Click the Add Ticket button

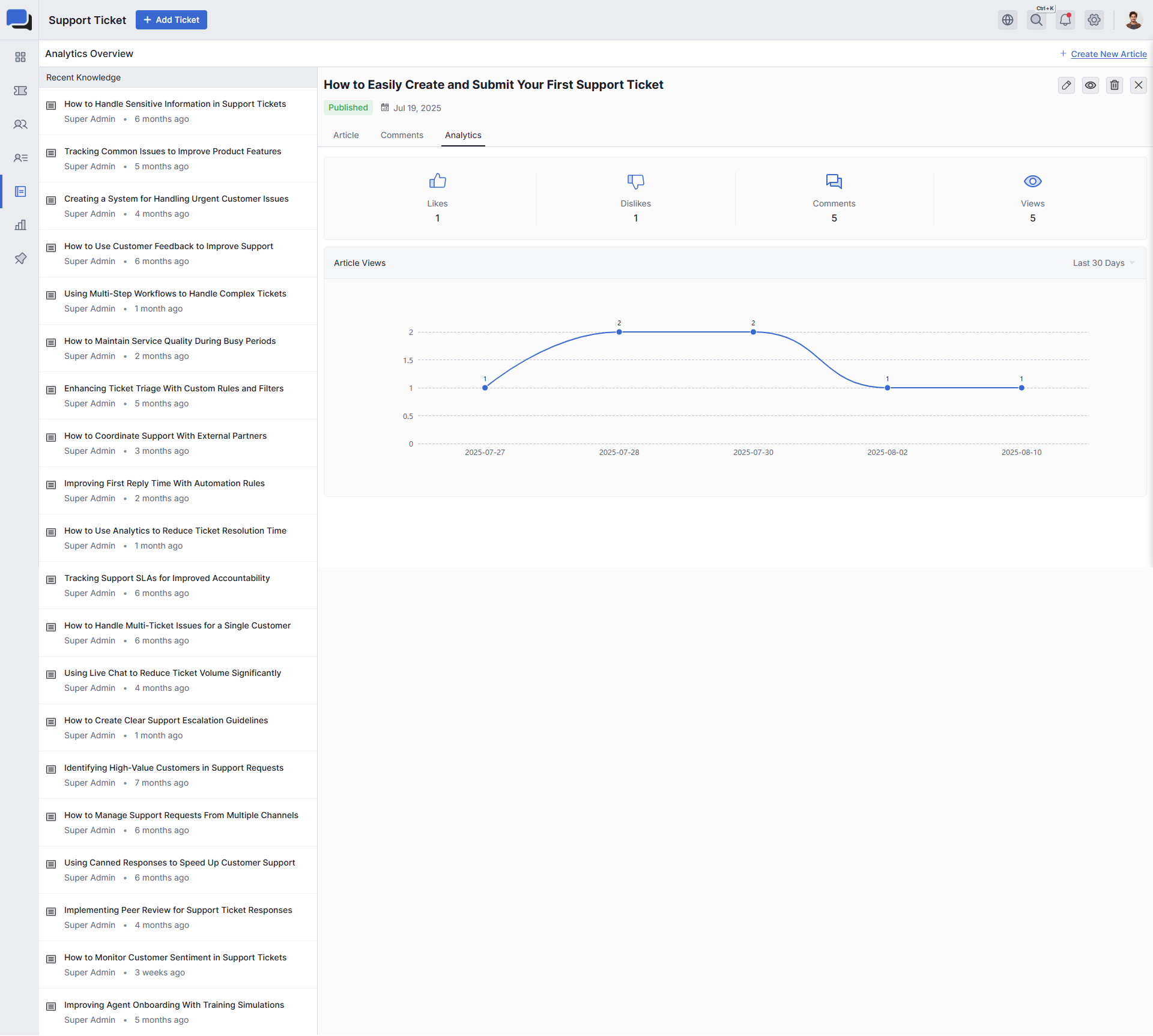click(x=171, y=20)
